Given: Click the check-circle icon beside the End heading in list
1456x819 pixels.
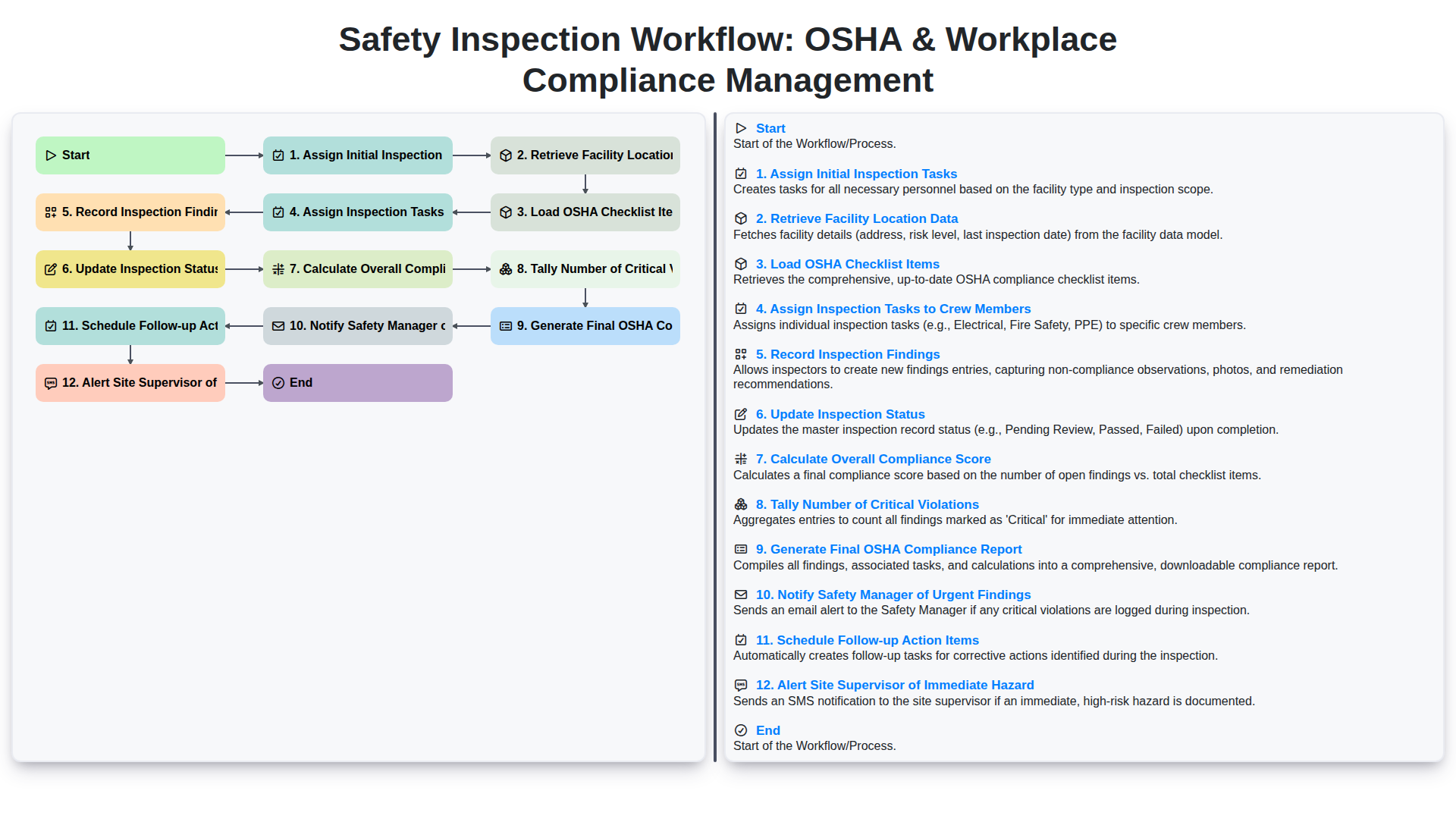Looking at the screenshot, I should click(x=741, y=730).
